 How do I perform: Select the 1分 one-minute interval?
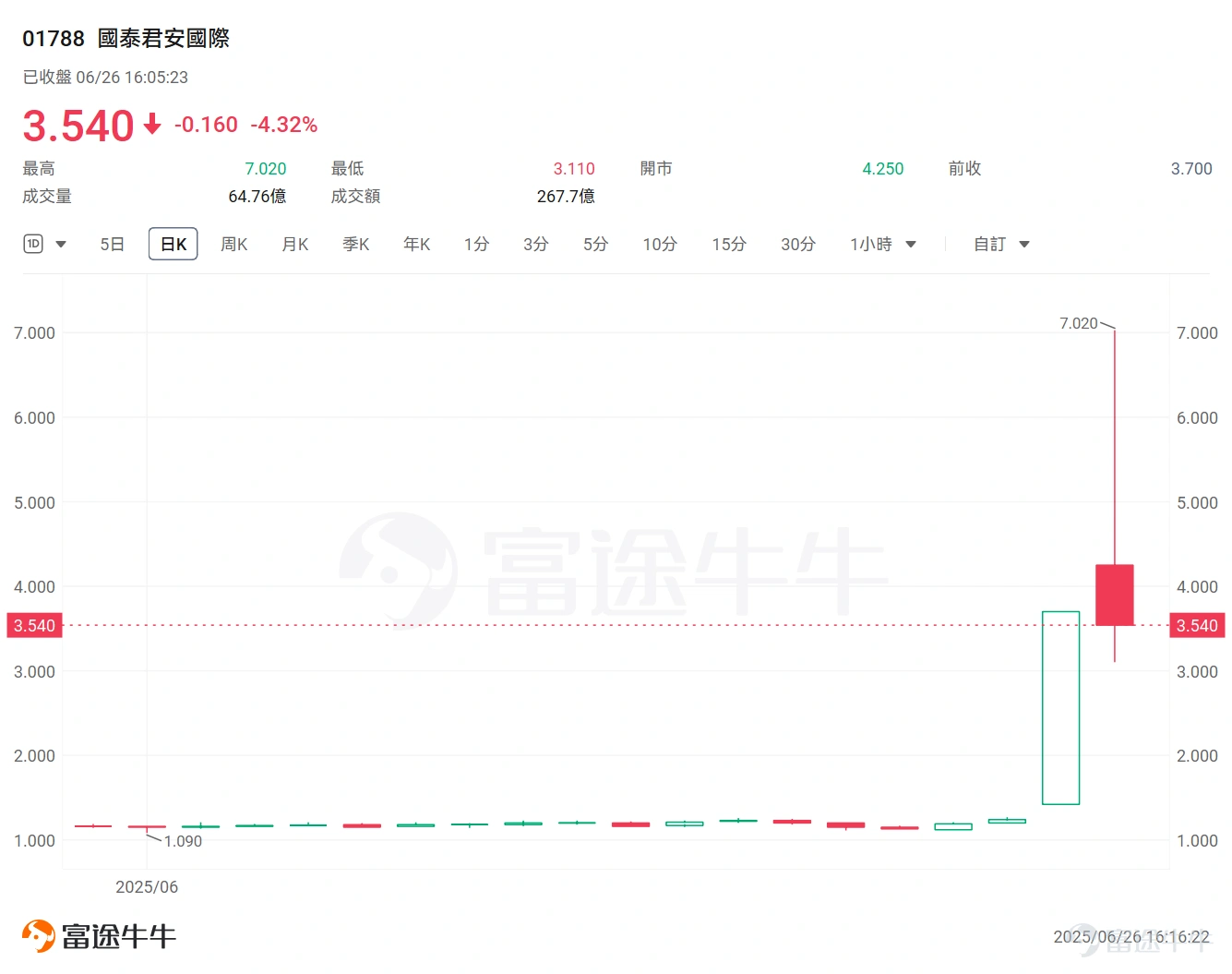(476, 244)
